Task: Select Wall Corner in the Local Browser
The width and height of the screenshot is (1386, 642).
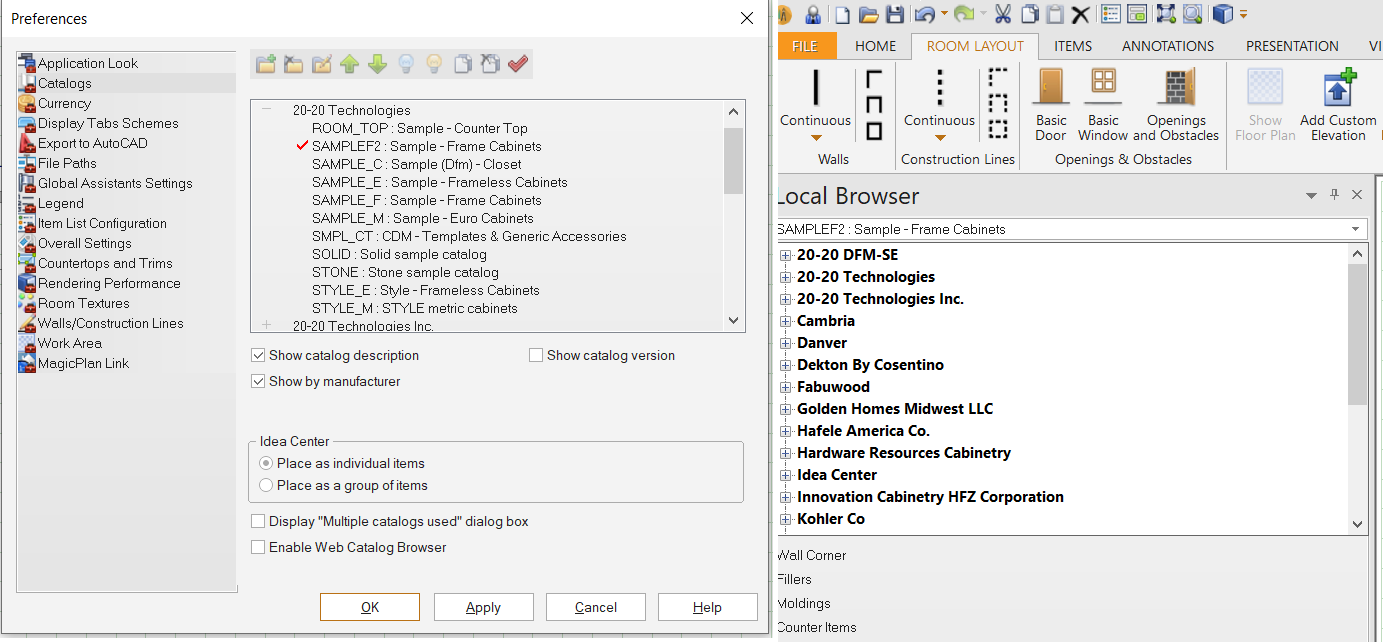Action: [812, 555]
